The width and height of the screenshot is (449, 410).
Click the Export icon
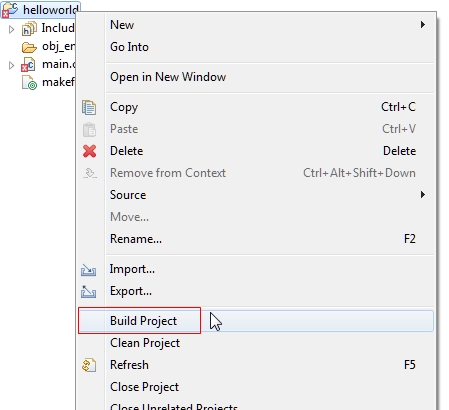click(88, 292)
